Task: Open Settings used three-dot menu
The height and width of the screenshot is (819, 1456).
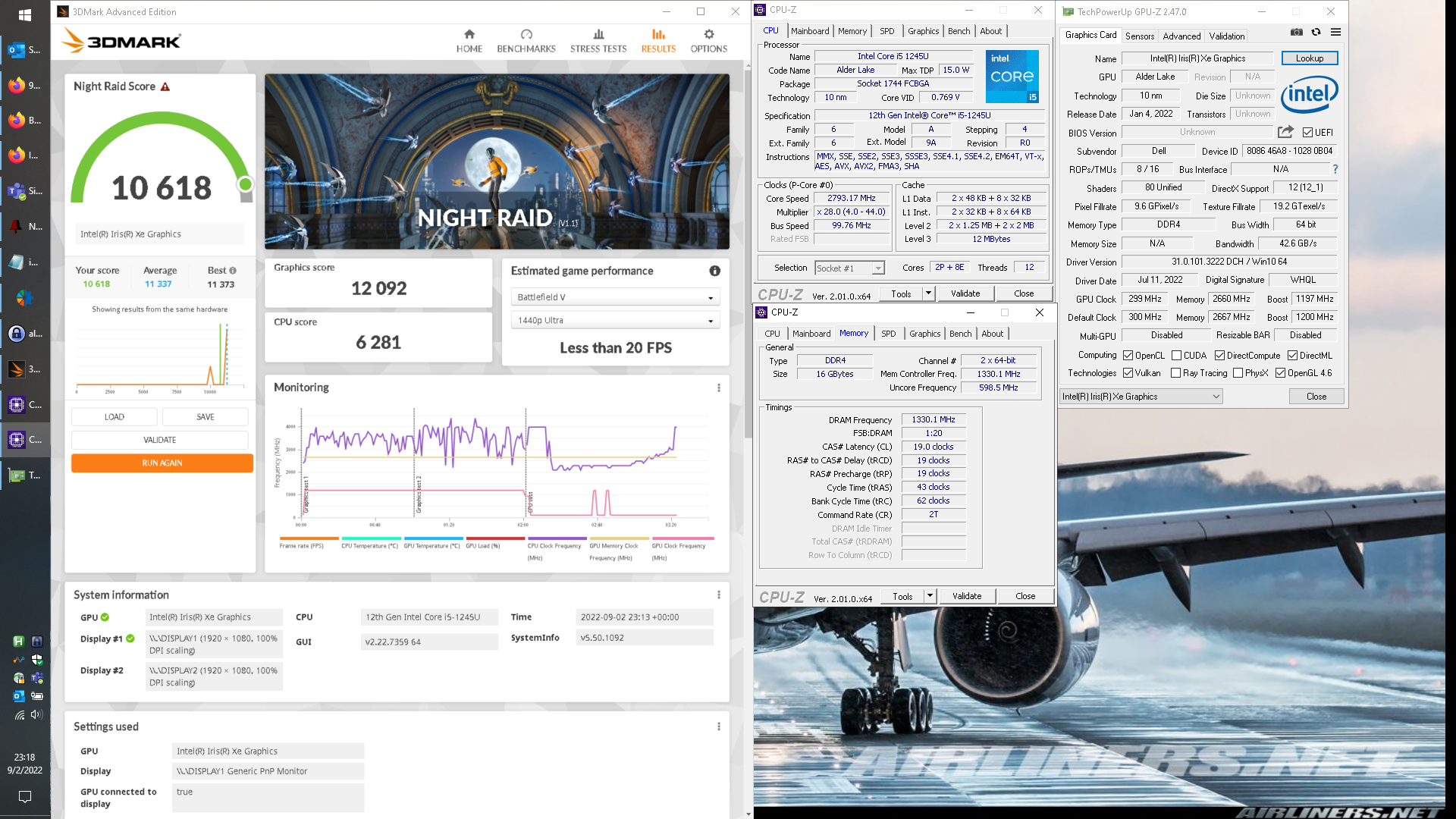Action: pyautogui.click(x=719, y=726)
